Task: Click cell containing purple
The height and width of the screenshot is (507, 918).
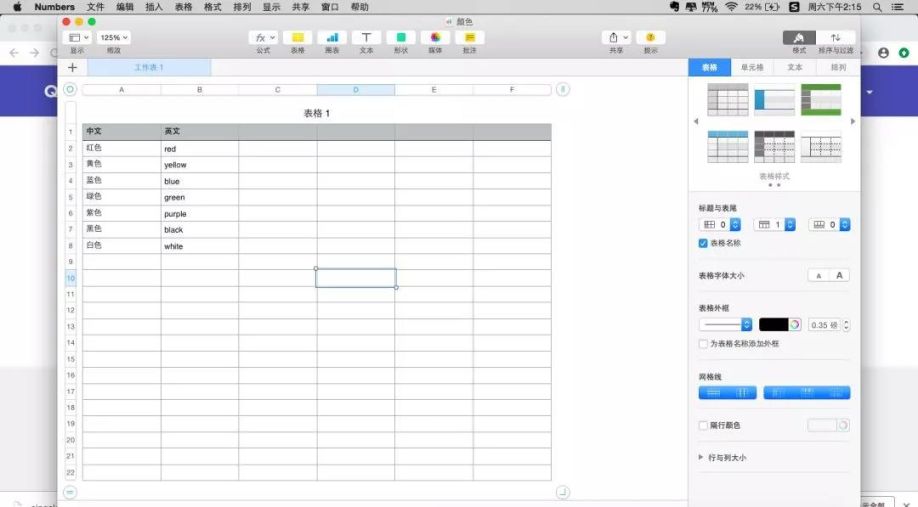Action: click(200, 214)
